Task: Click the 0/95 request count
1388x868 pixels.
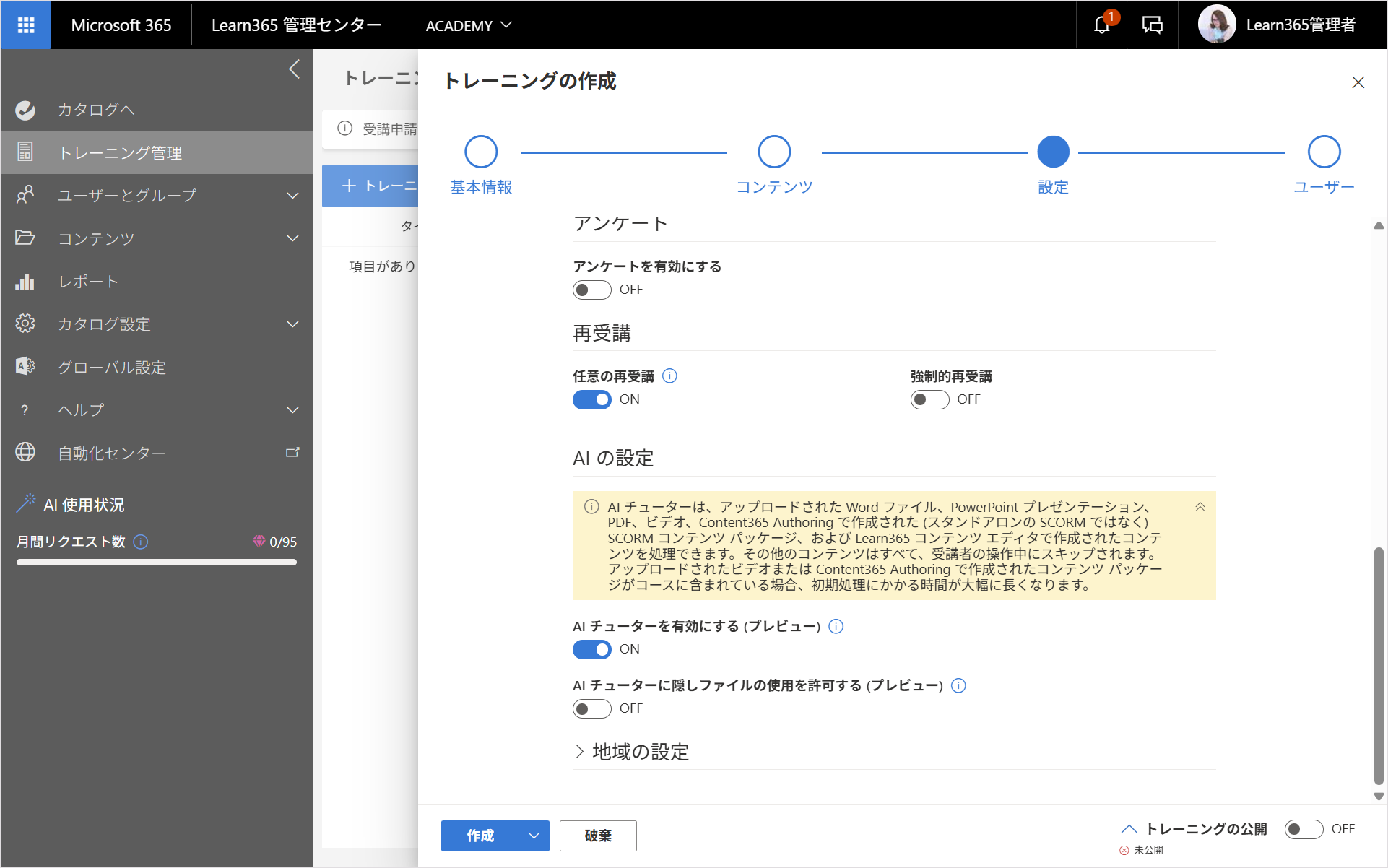Action: [283, 542]
